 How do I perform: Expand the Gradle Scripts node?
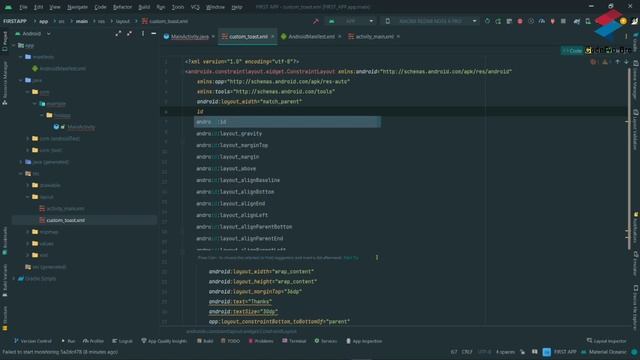(x=14, y=278)
